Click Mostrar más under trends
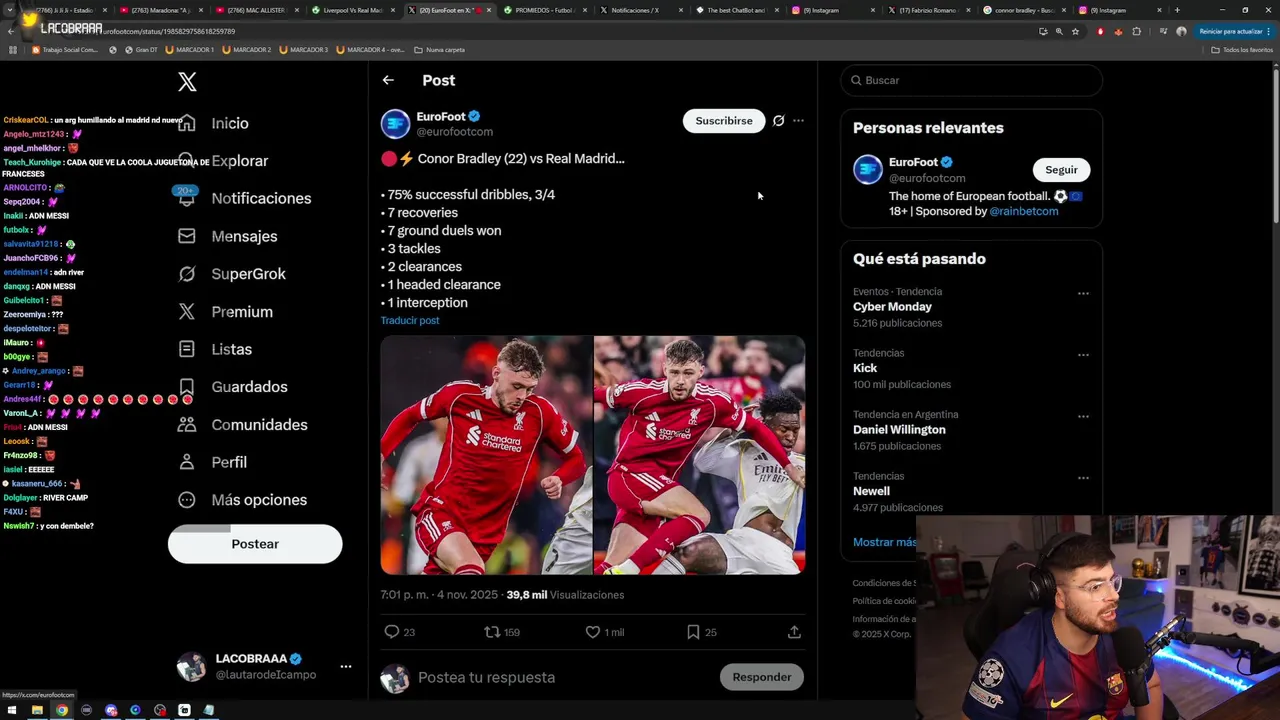 (884, 542)
